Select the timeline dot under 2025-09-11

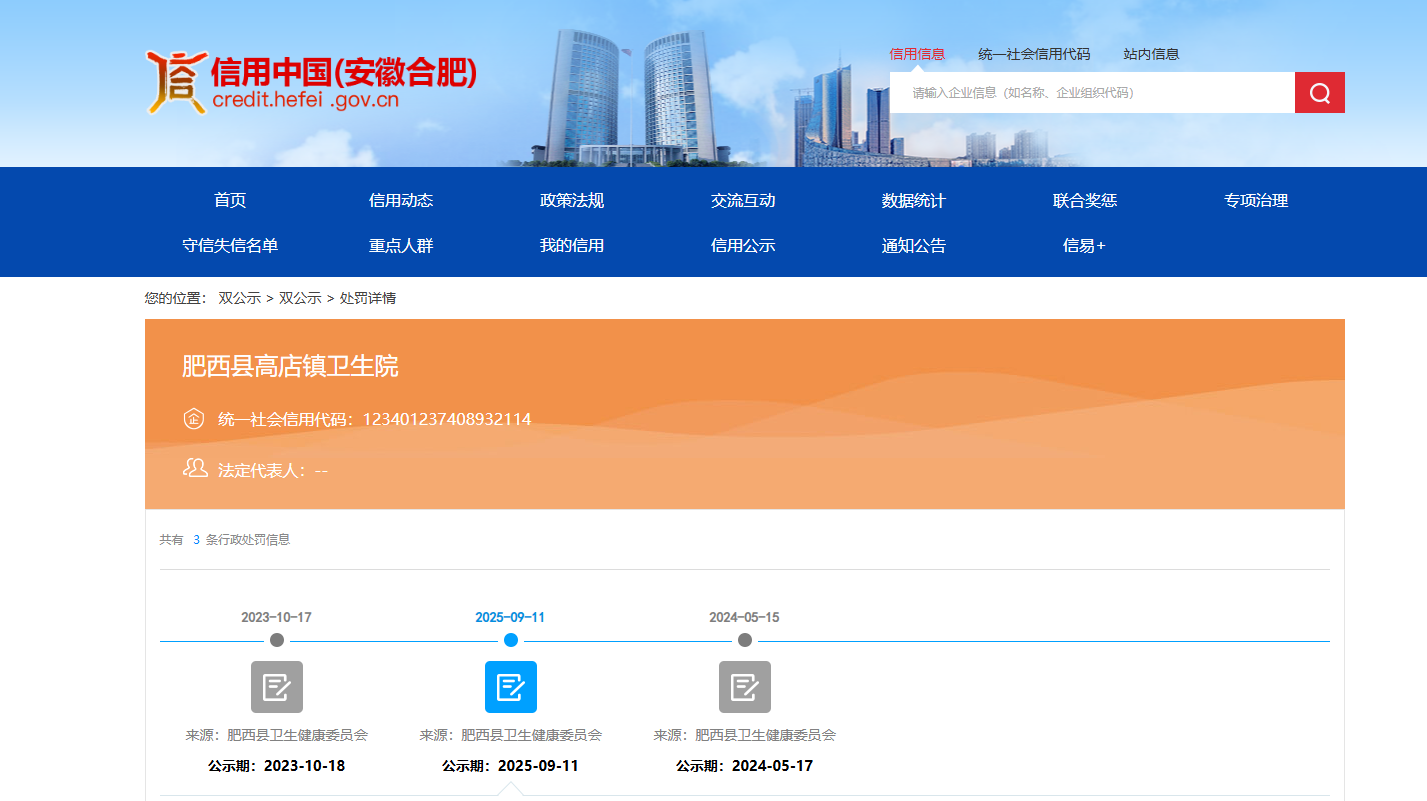click(511, 640)
